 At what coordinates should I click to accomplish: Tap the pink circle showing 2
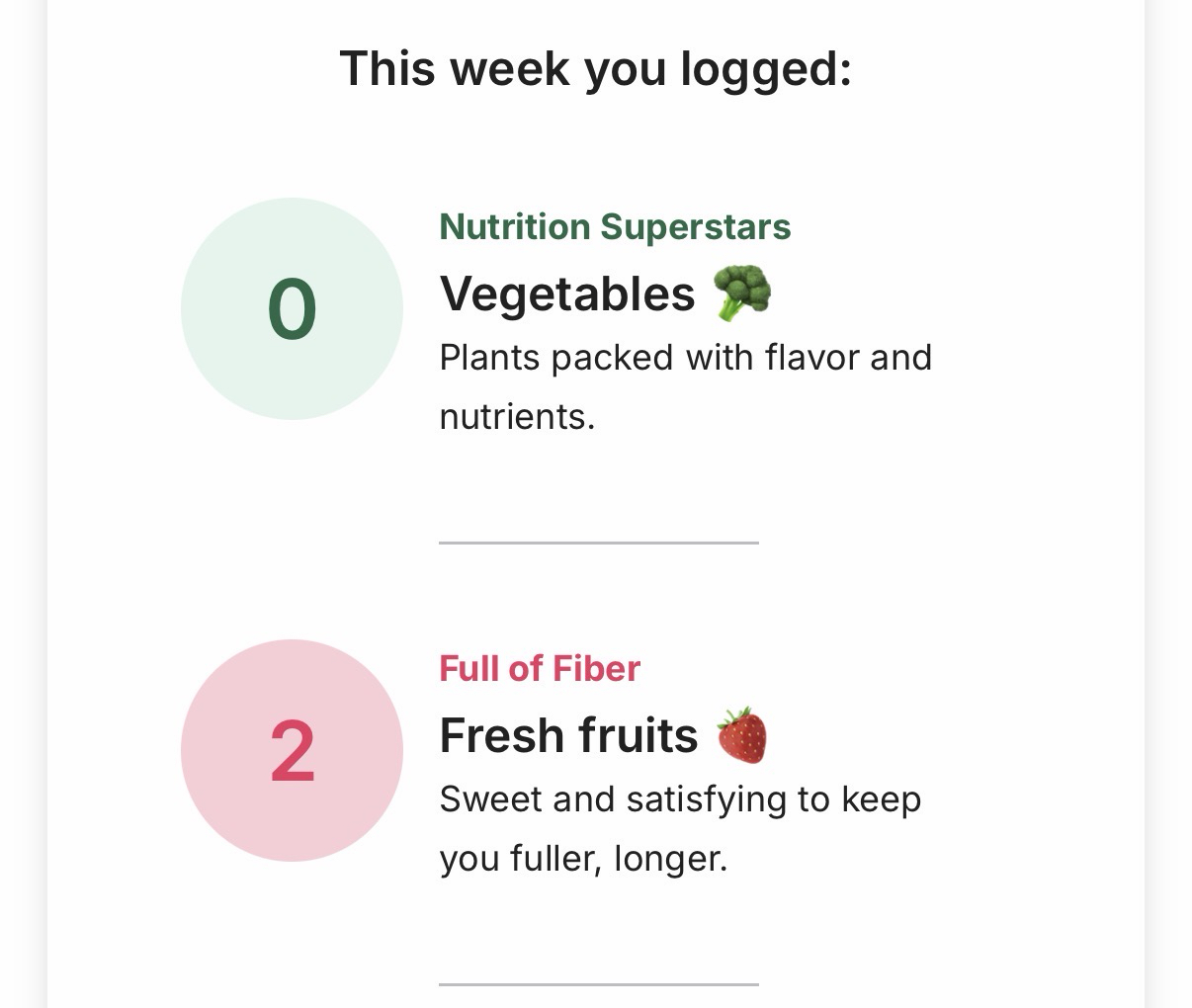[x=292, y=751]
